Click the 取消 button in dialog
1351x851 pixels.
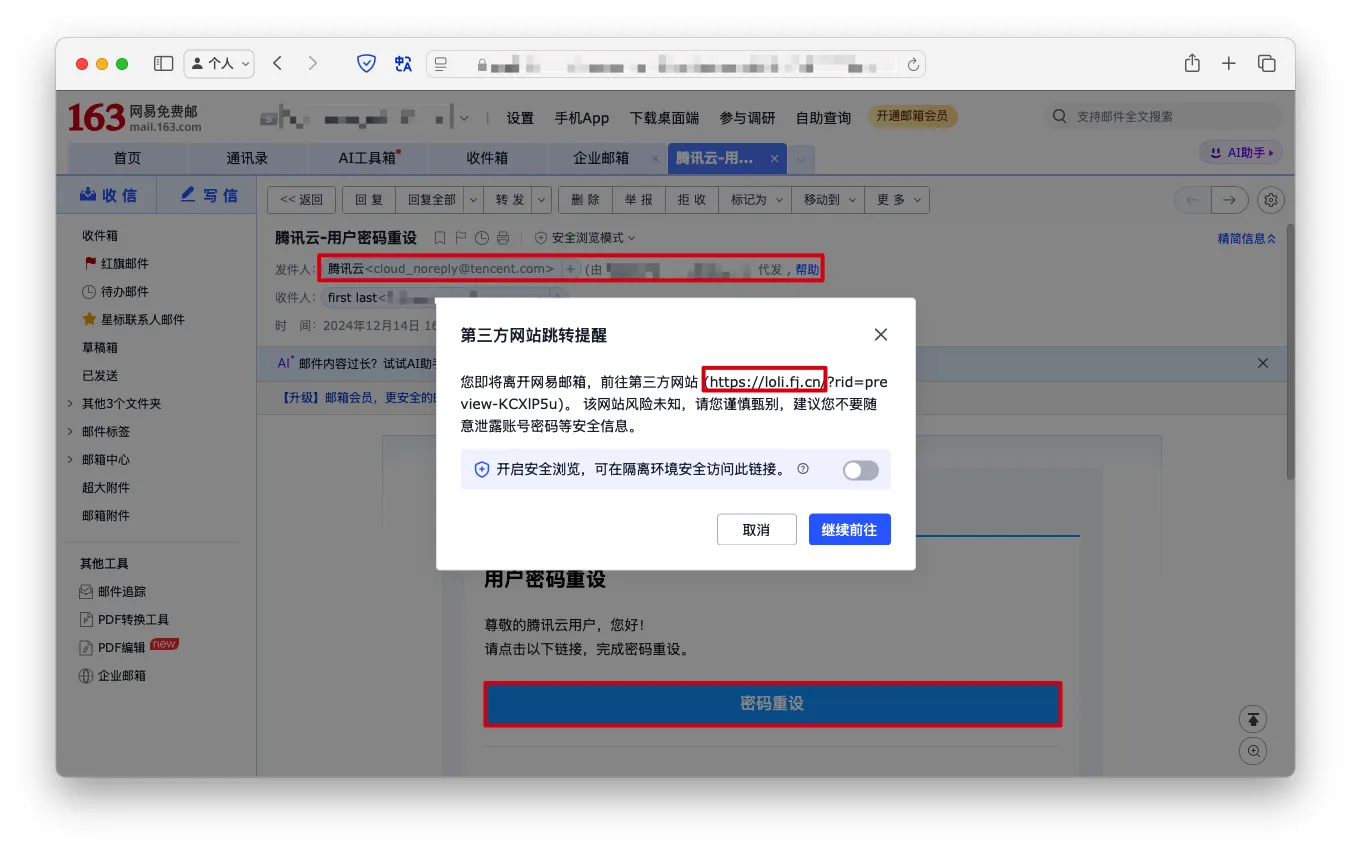pyautogui.click(x=756, y=530)
